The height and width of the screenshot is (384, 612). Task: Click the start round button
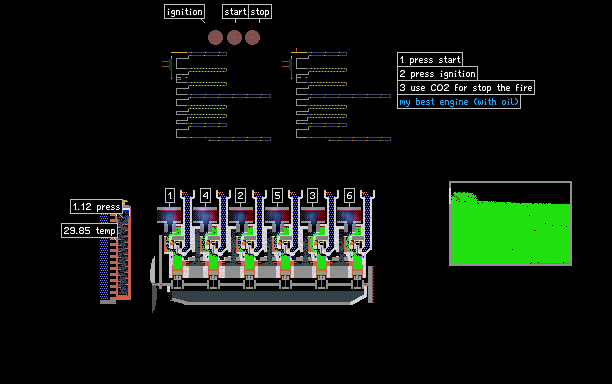pos(235,37)
